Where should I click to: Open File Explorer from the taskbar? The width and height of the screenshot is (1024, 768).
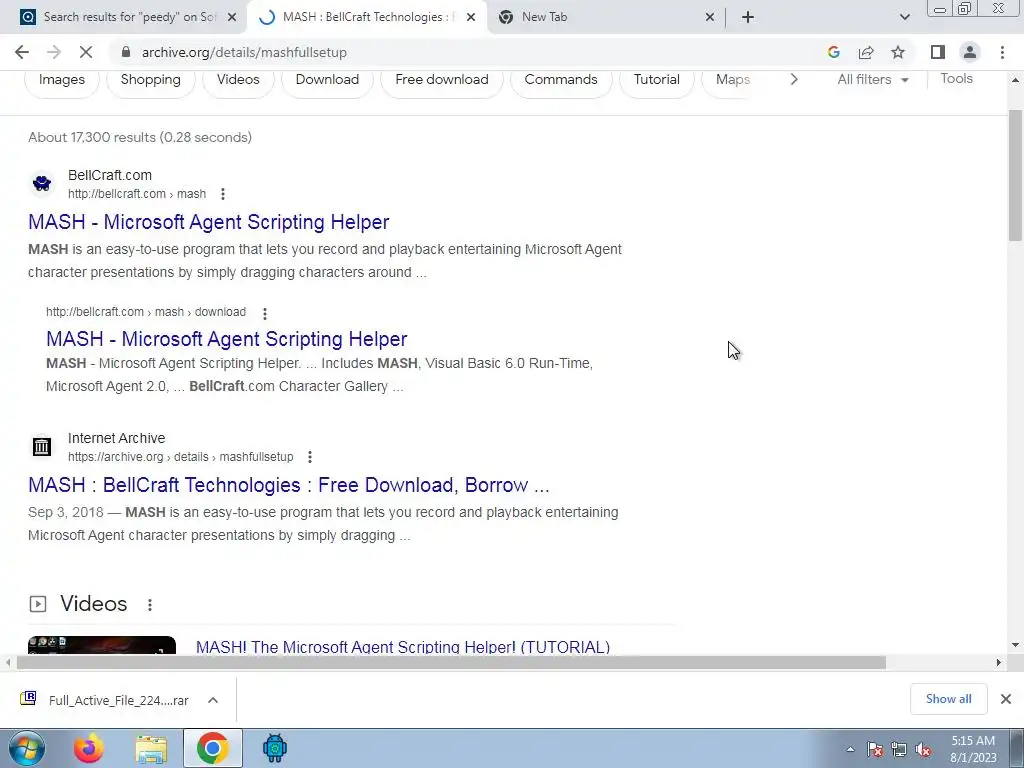tap(151, 748)
